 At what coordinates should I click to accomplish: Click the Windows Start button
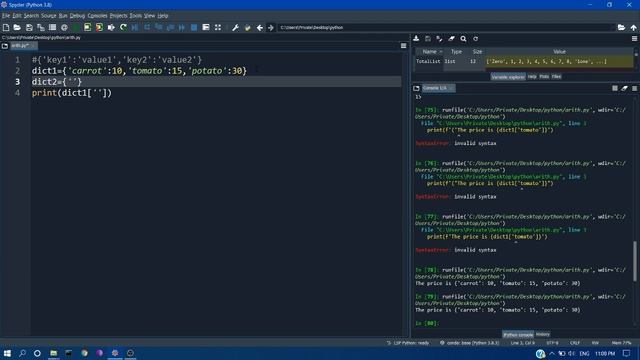(7, 353)
